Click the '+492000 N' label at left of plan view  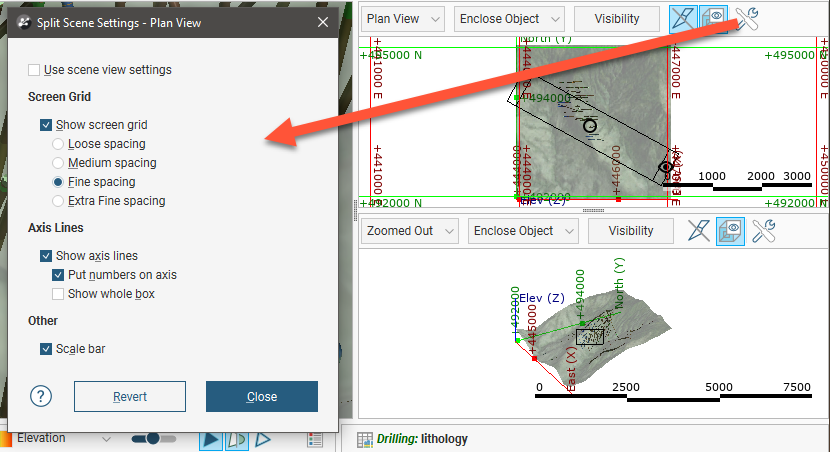pos(391,203)
